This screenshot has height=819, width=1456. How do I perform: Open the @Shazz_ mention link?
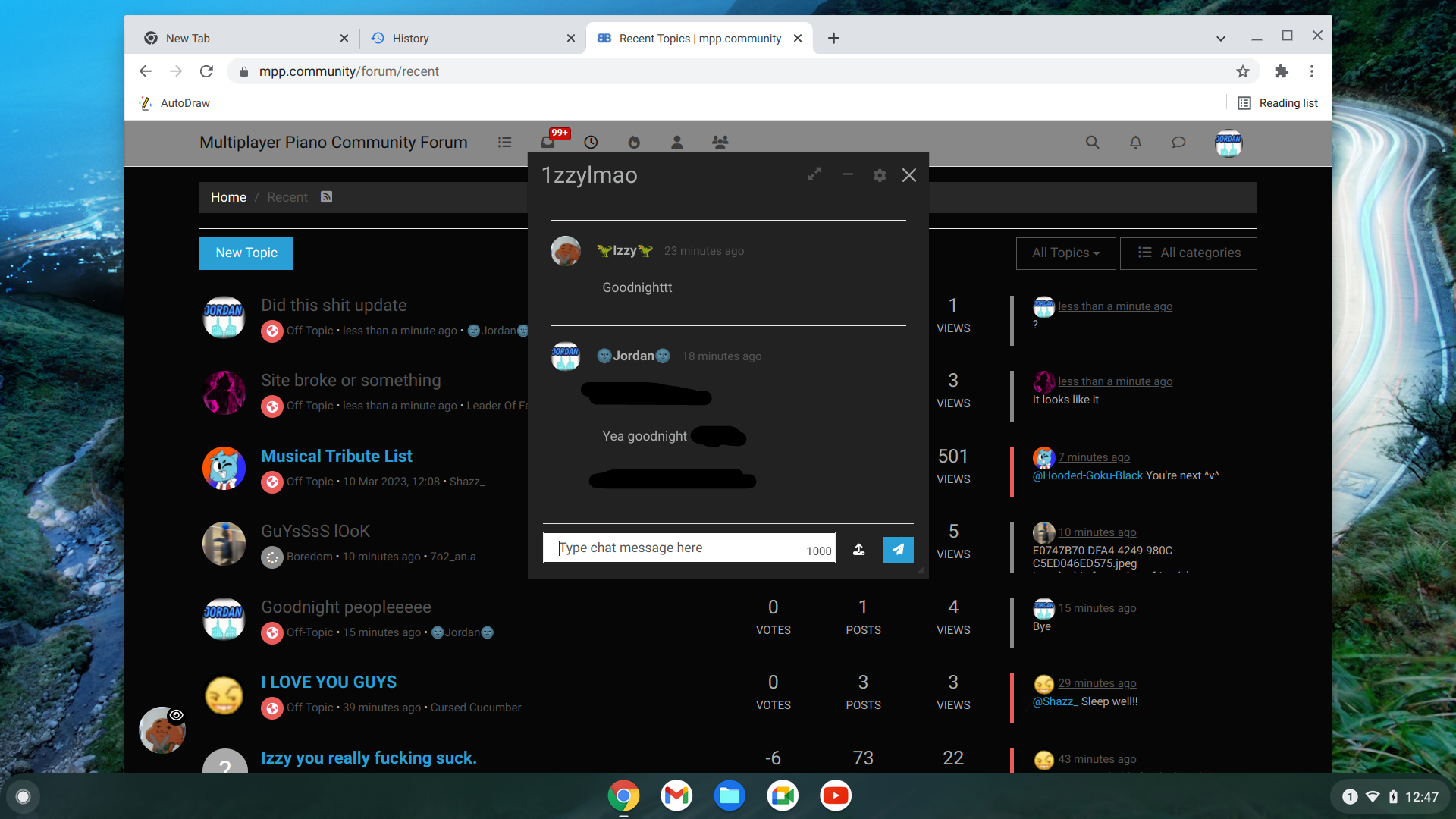(x=1055, y=701)
